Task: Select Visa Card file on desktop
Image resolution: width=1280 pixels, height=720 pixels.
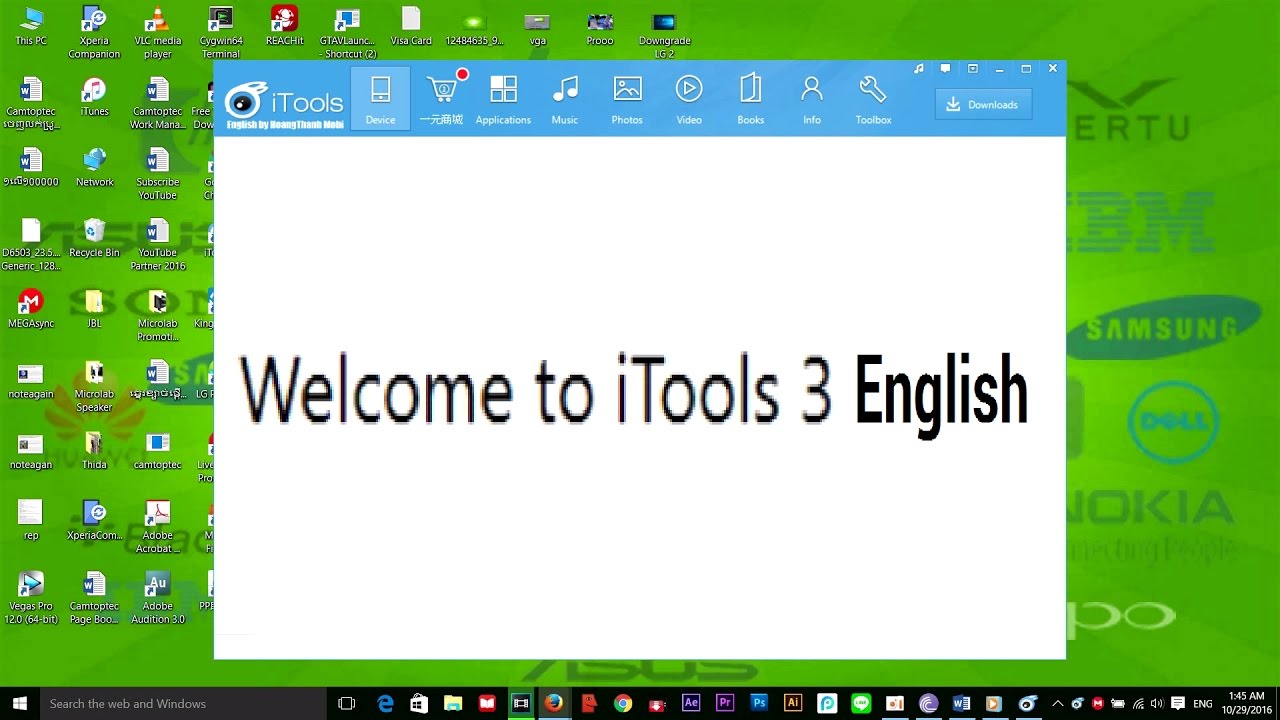Action: click(411, 27)
